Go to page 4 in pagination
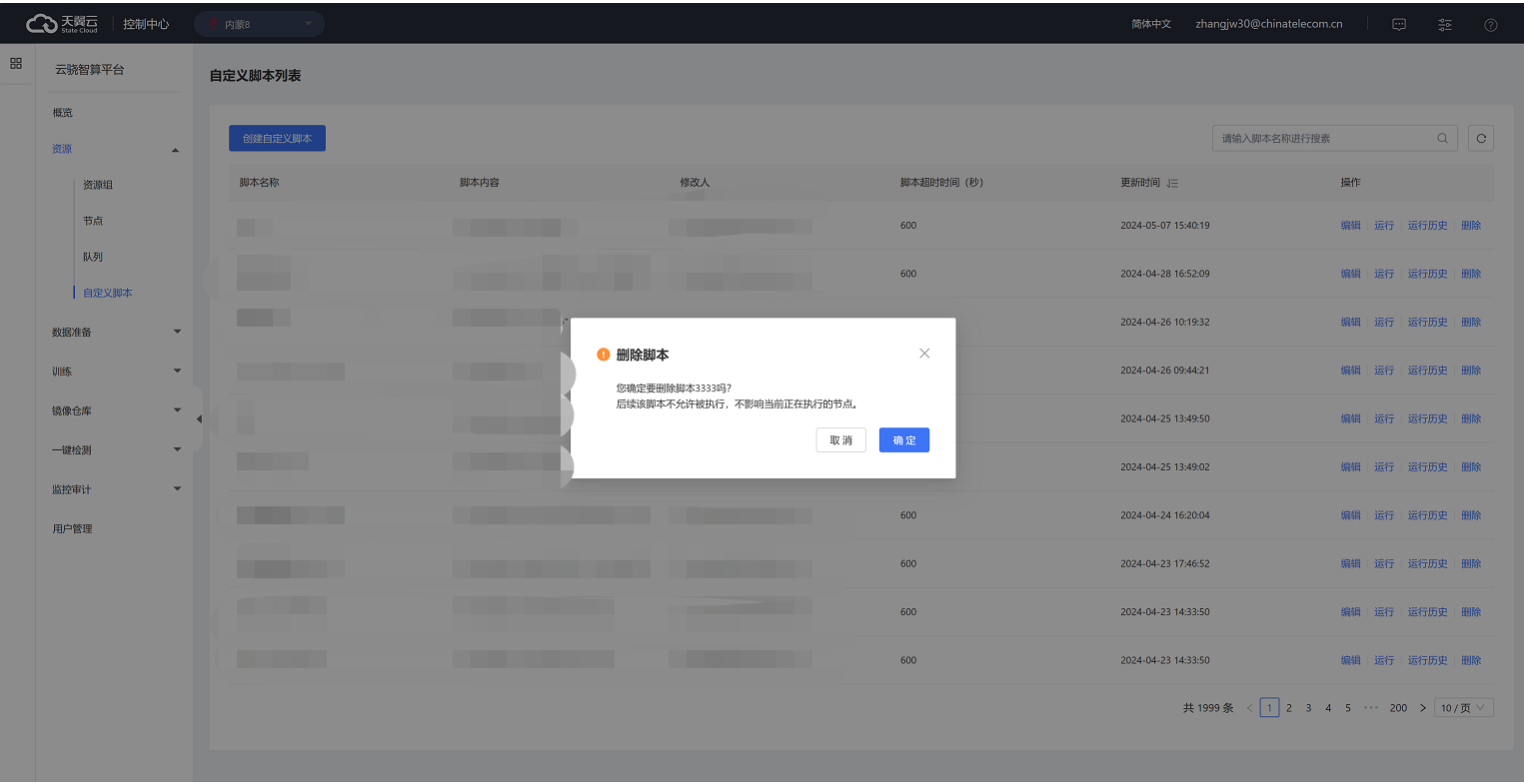This screenshot has height=784, width=1524. click(1328, 708)
